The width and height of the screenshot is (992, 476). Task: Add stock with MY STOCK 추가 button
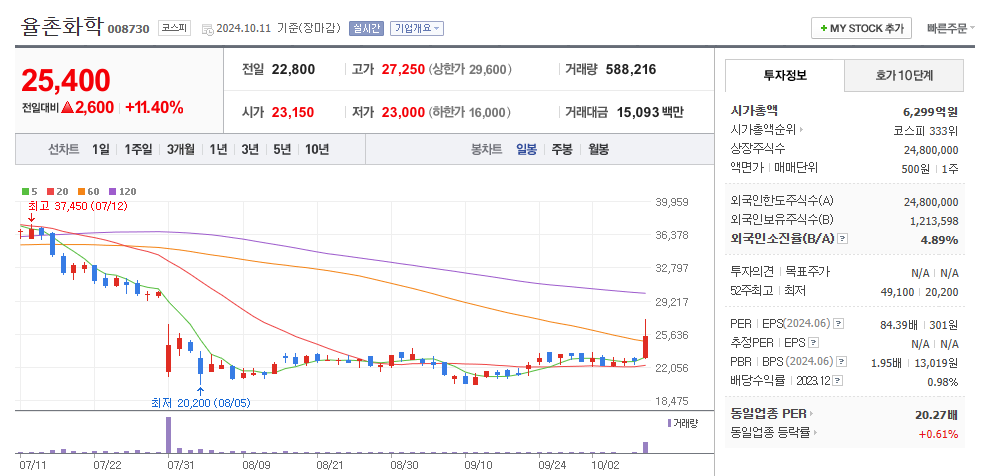[x=861, y=28]
